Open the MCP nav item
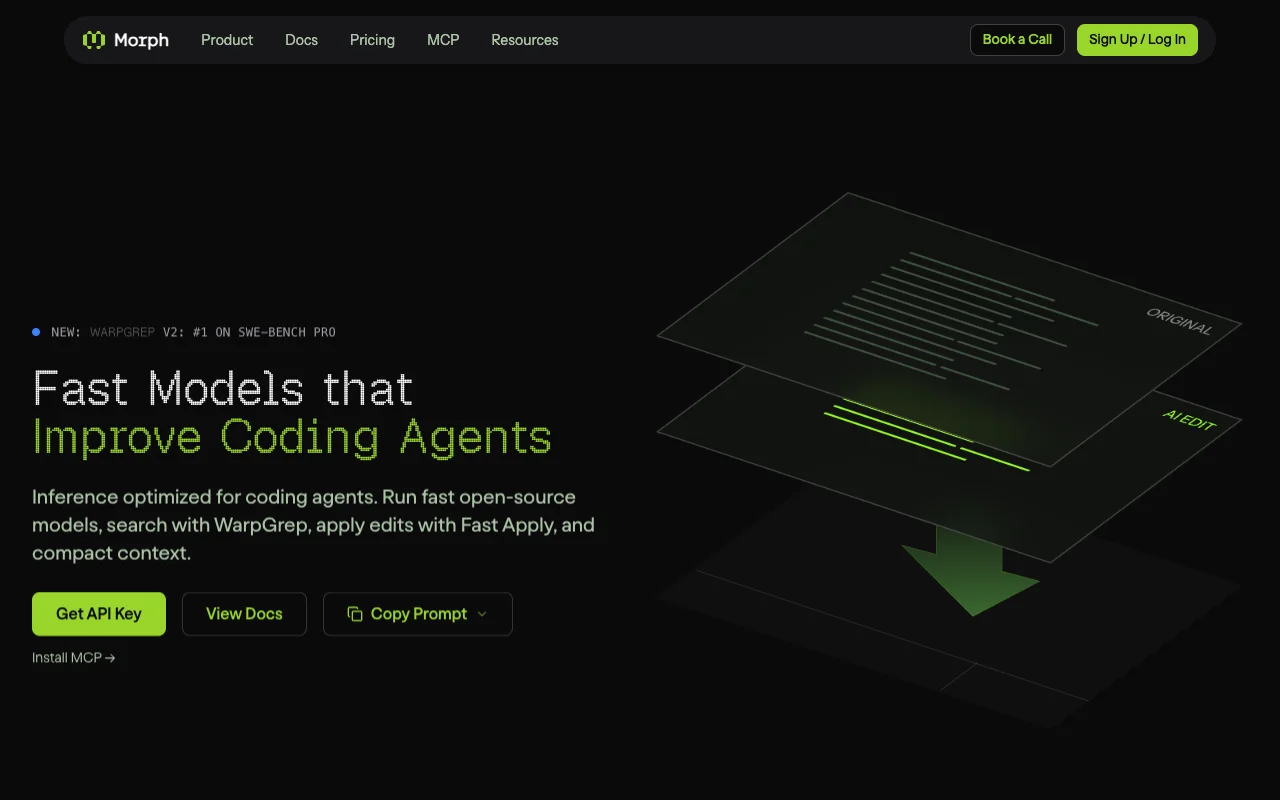Screen dimensions: 1280x800 [443, 40]
